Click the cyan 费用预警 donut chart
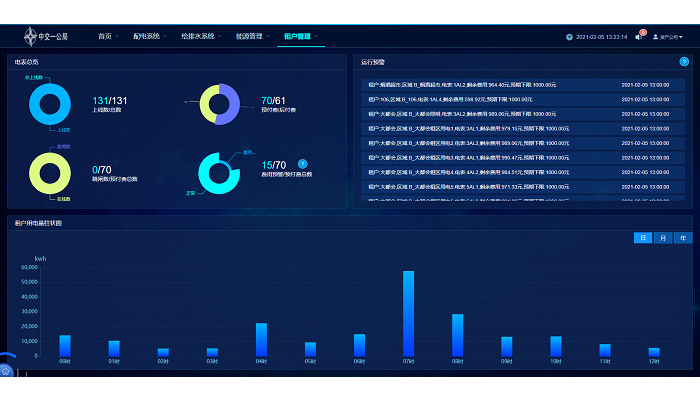The width and height of the screenshot is (700, 400). tap(218, 172)
